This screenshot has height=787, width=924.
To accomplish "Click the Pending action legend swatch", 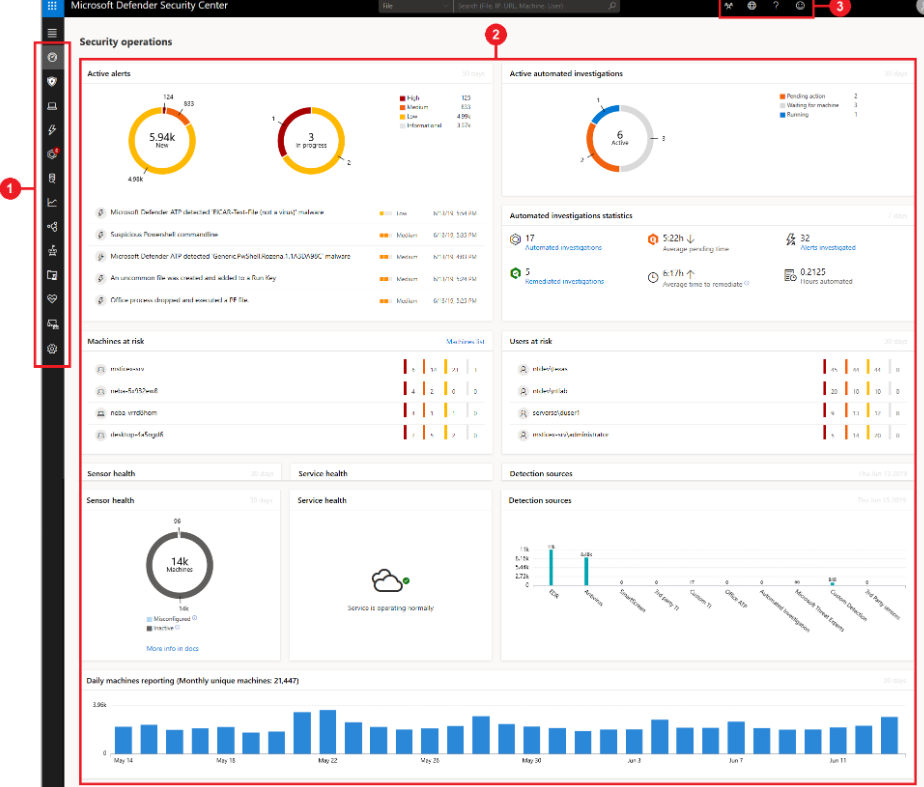I will click(x=783, y=96).
